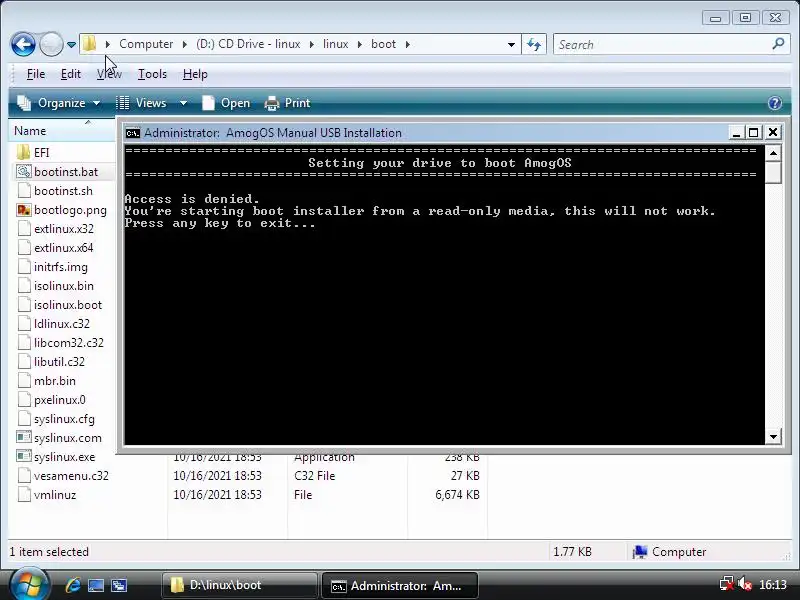The height and width of the screenshot is (600, 800).
Task: Select the pxelinux.0 file
Action: click(52, 399)
